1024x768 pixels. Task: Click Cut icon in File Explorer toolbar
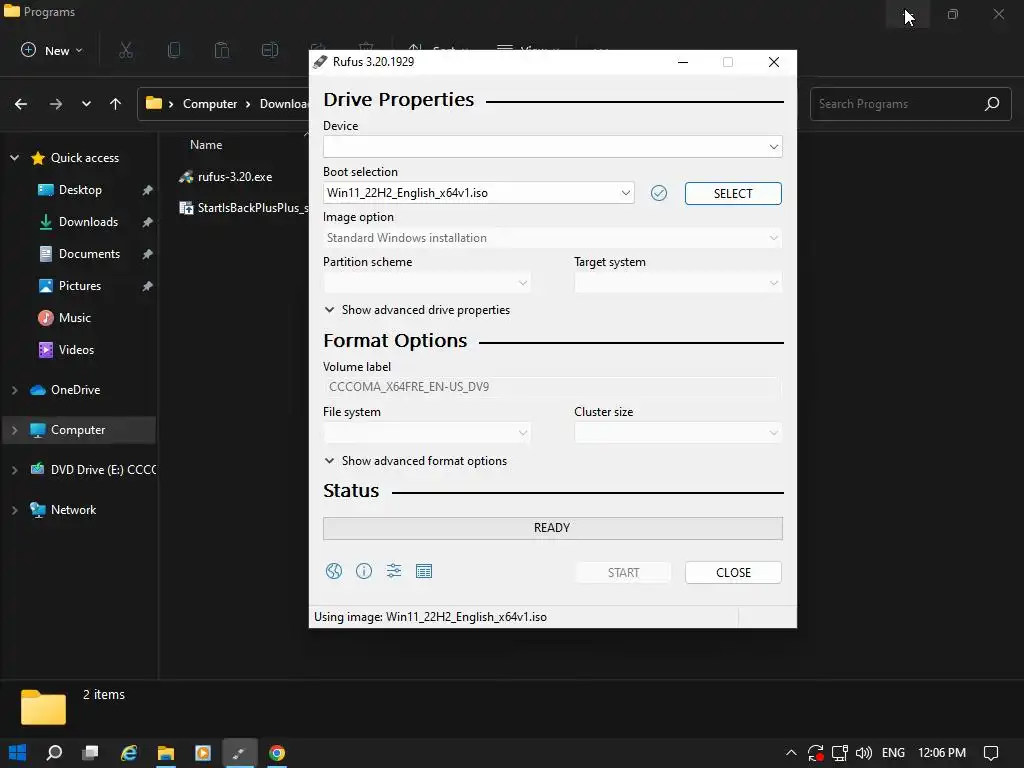[x=126, y=50]
